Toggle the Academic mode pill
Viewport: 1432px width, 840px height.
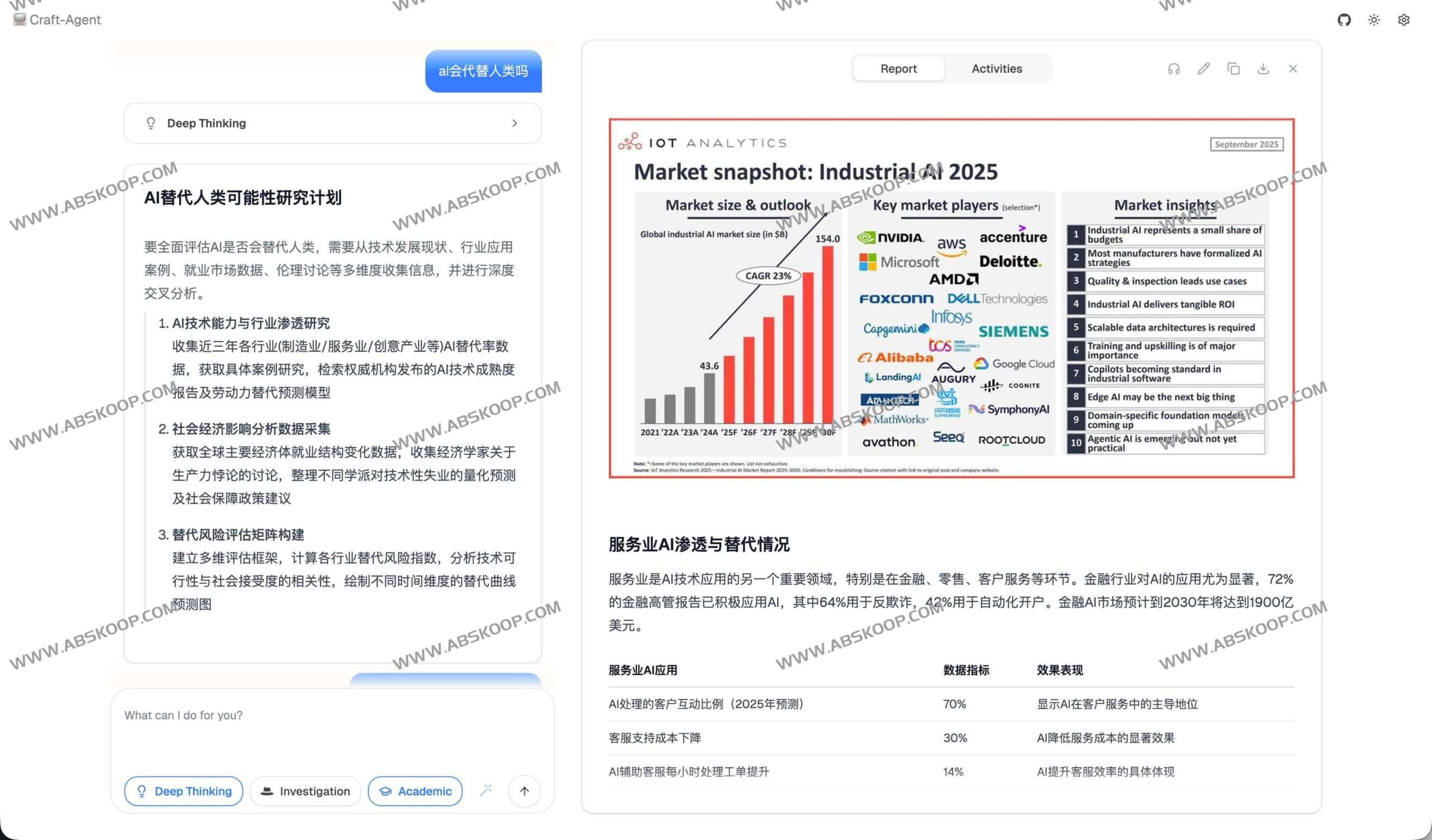click(415, 791)
